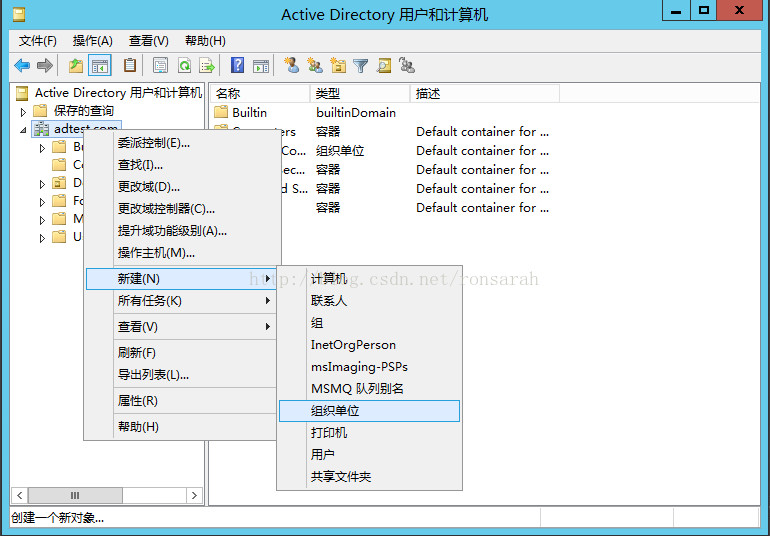The width and height of the screenshot is (770, 536).
Task: Create a new group via toolbar icon
Action: (315, 65)
